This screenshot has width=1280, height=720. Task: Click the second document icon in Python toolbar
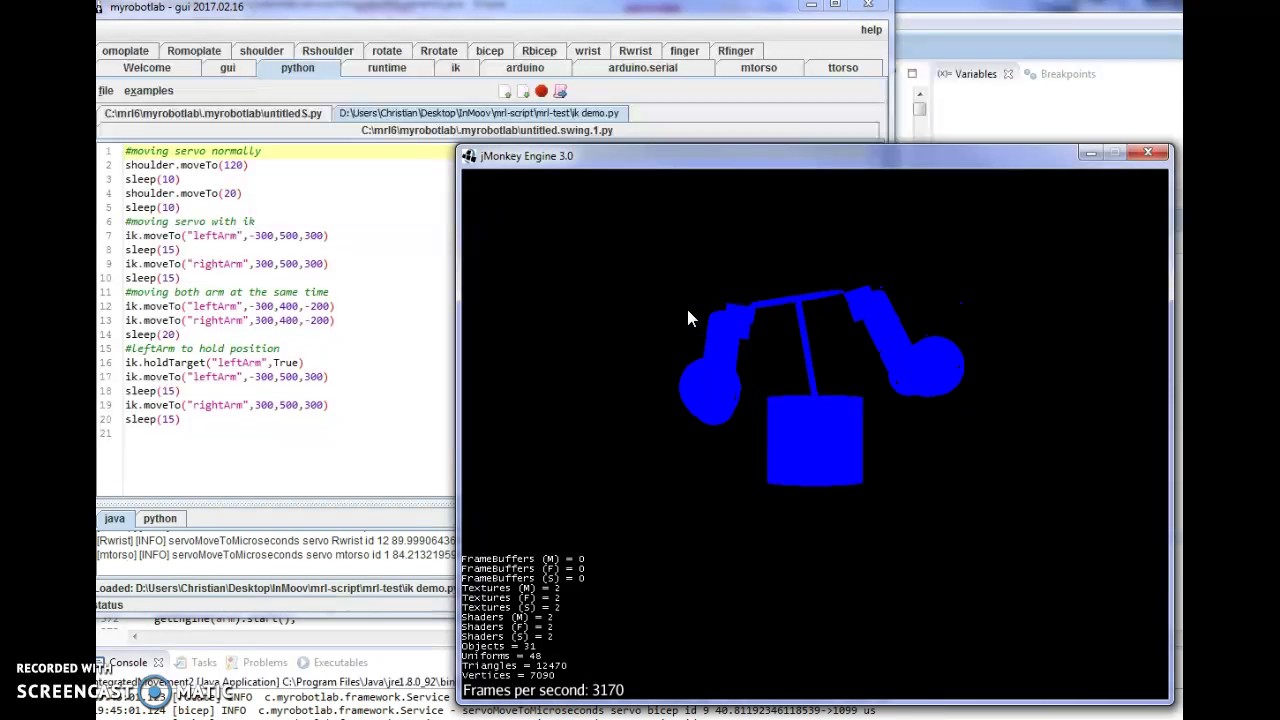[523, 91]
